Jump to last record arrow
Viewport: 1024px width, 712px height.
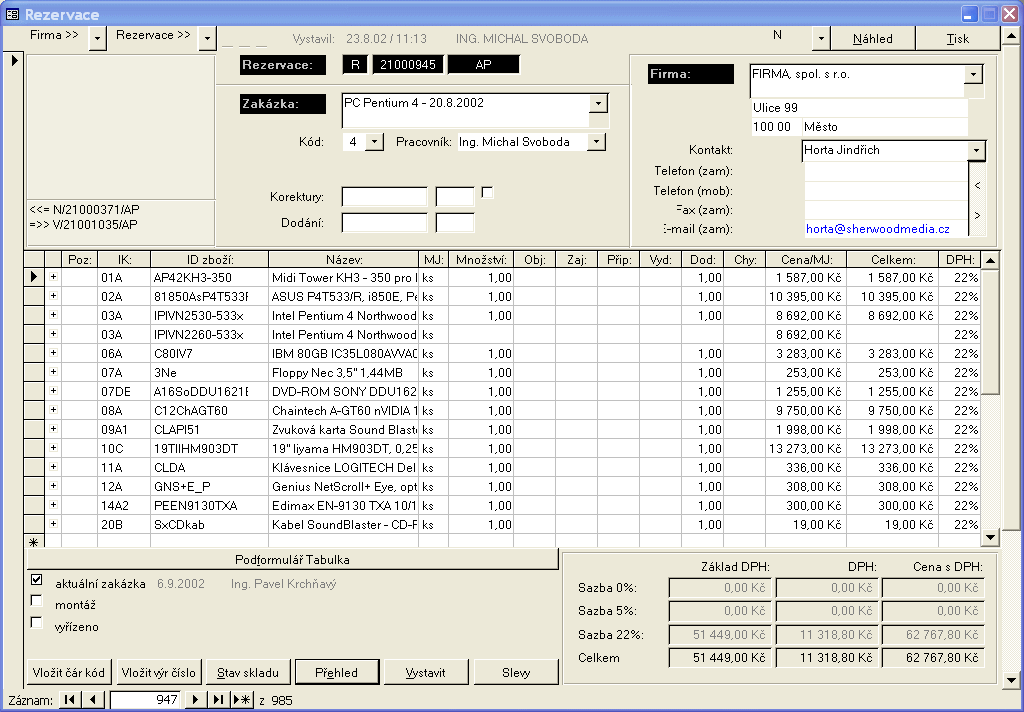(x=218, y=700)
